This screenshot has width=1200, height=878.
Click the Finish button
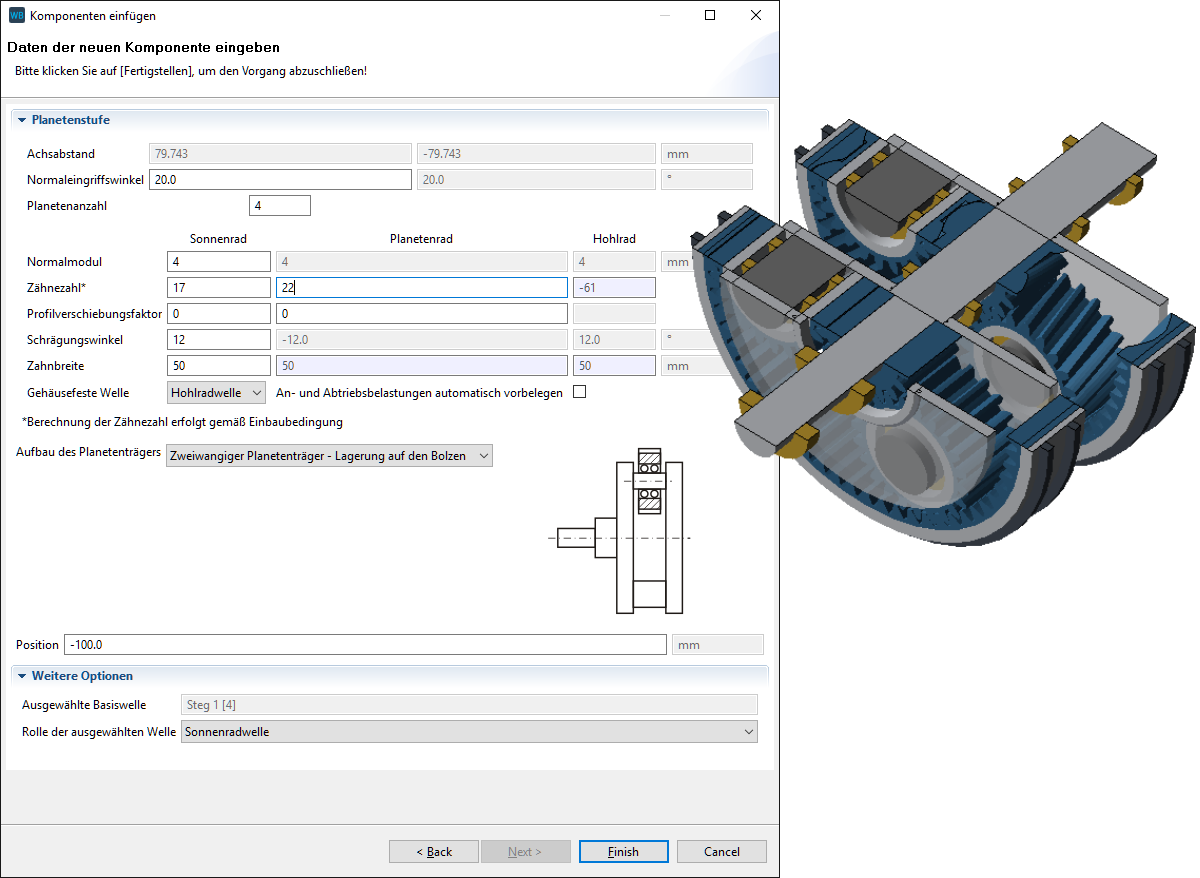click(623, 852)
